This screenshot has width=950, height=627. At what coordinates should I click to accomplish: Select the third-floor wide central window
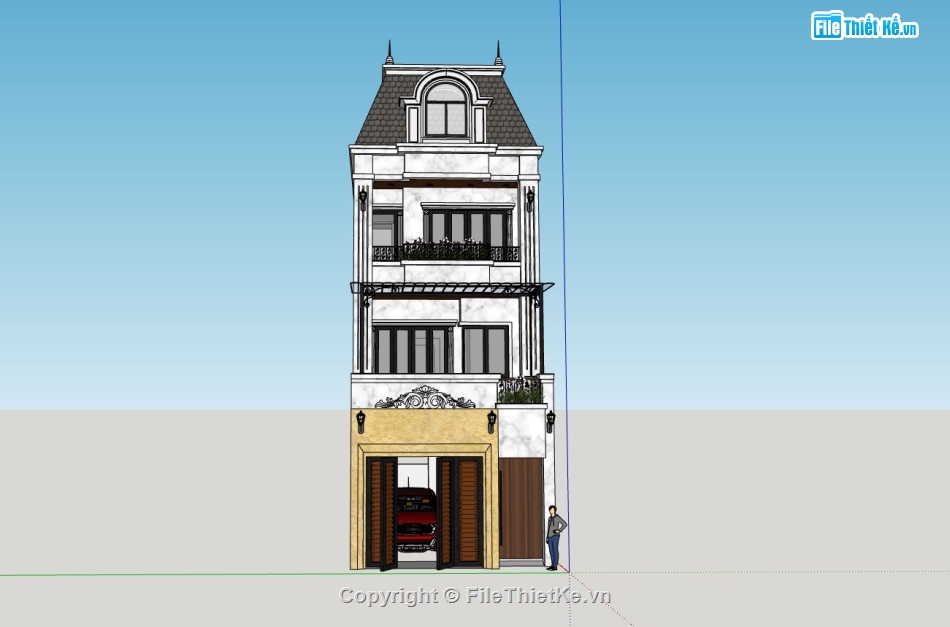(467, 227)
